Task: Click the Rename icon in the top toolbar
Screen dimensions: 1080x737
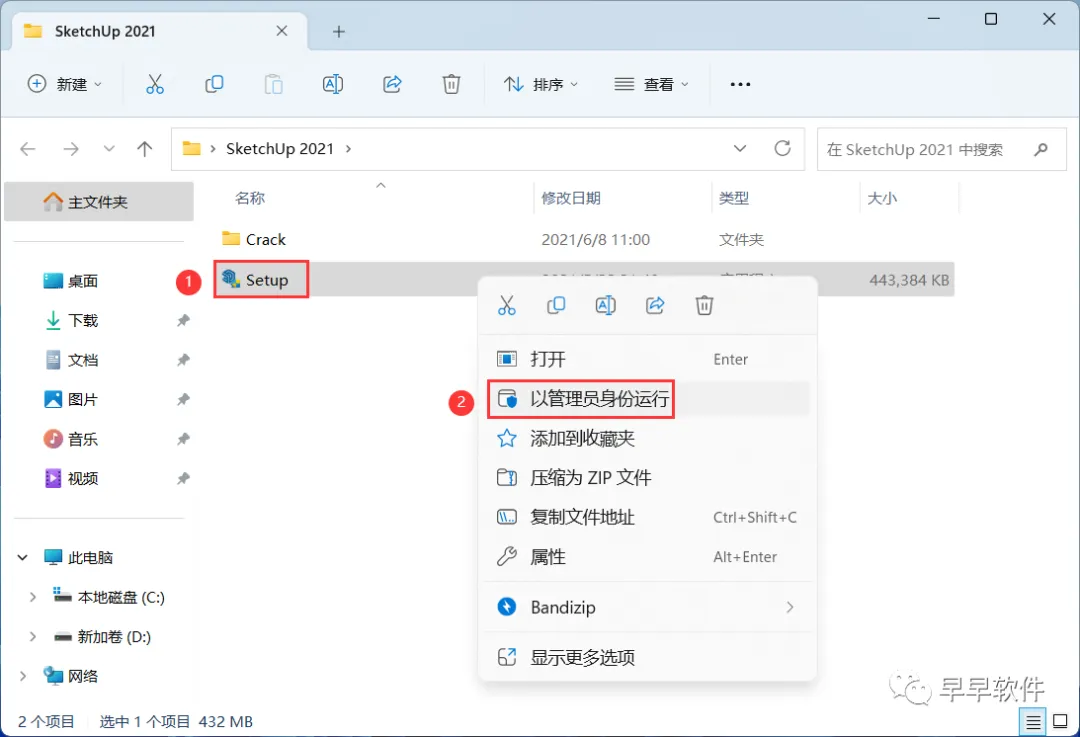Action: [333, 84]
